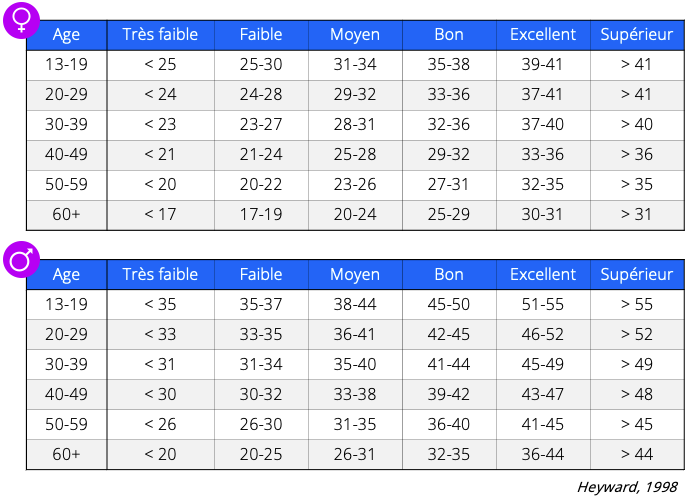Select the Faible header in male table
This screenshot has width=695, height=499.
(x=261, y=274)
